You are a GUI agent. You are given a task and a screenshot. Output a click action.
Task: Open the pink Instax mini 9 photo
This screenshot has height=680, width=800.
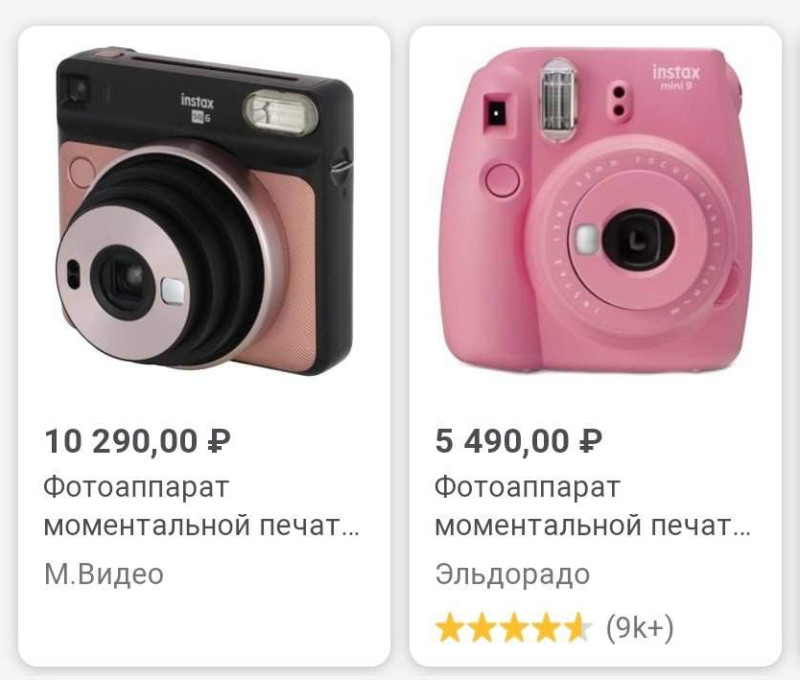pyautogui.click(x=595, y=210)
